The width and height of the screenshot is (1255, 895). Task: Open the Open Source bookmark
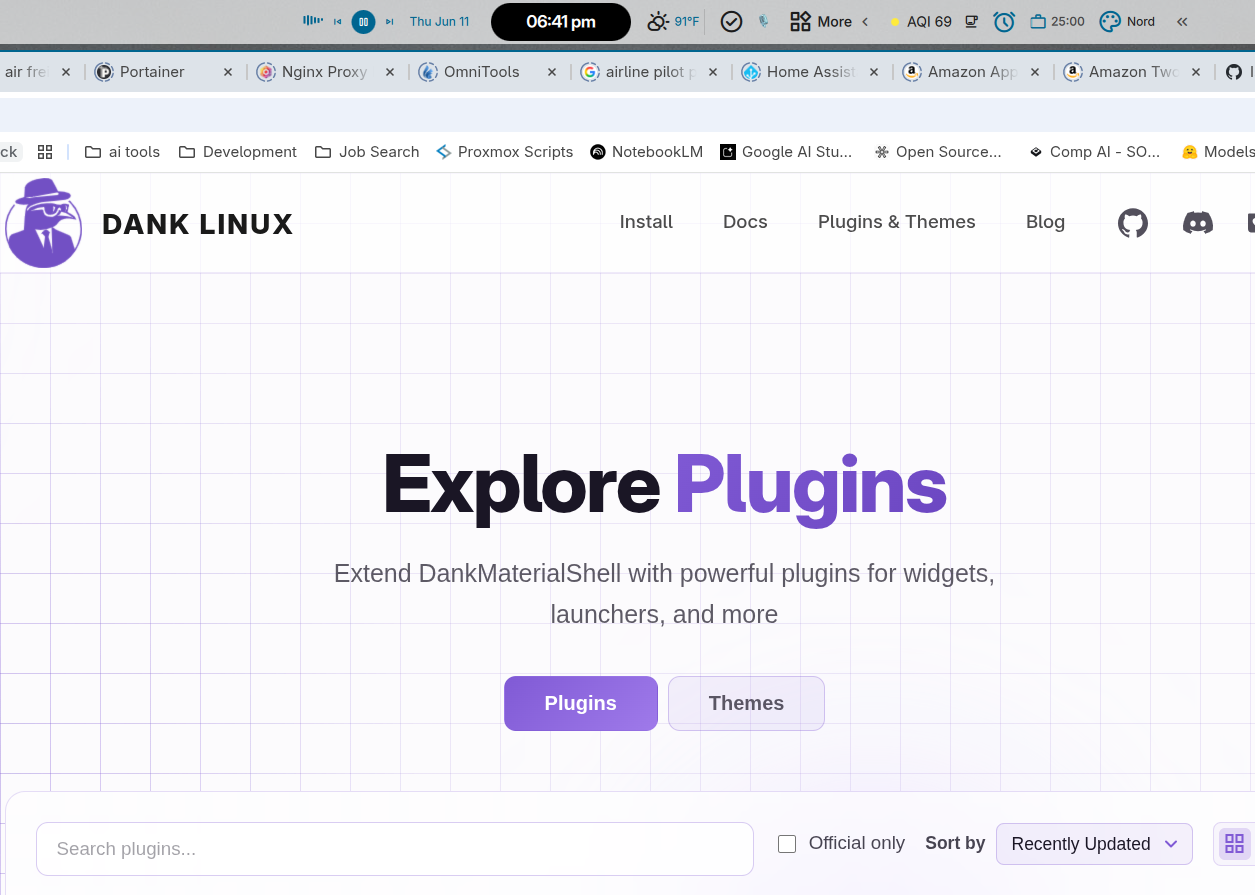[938, 152]
